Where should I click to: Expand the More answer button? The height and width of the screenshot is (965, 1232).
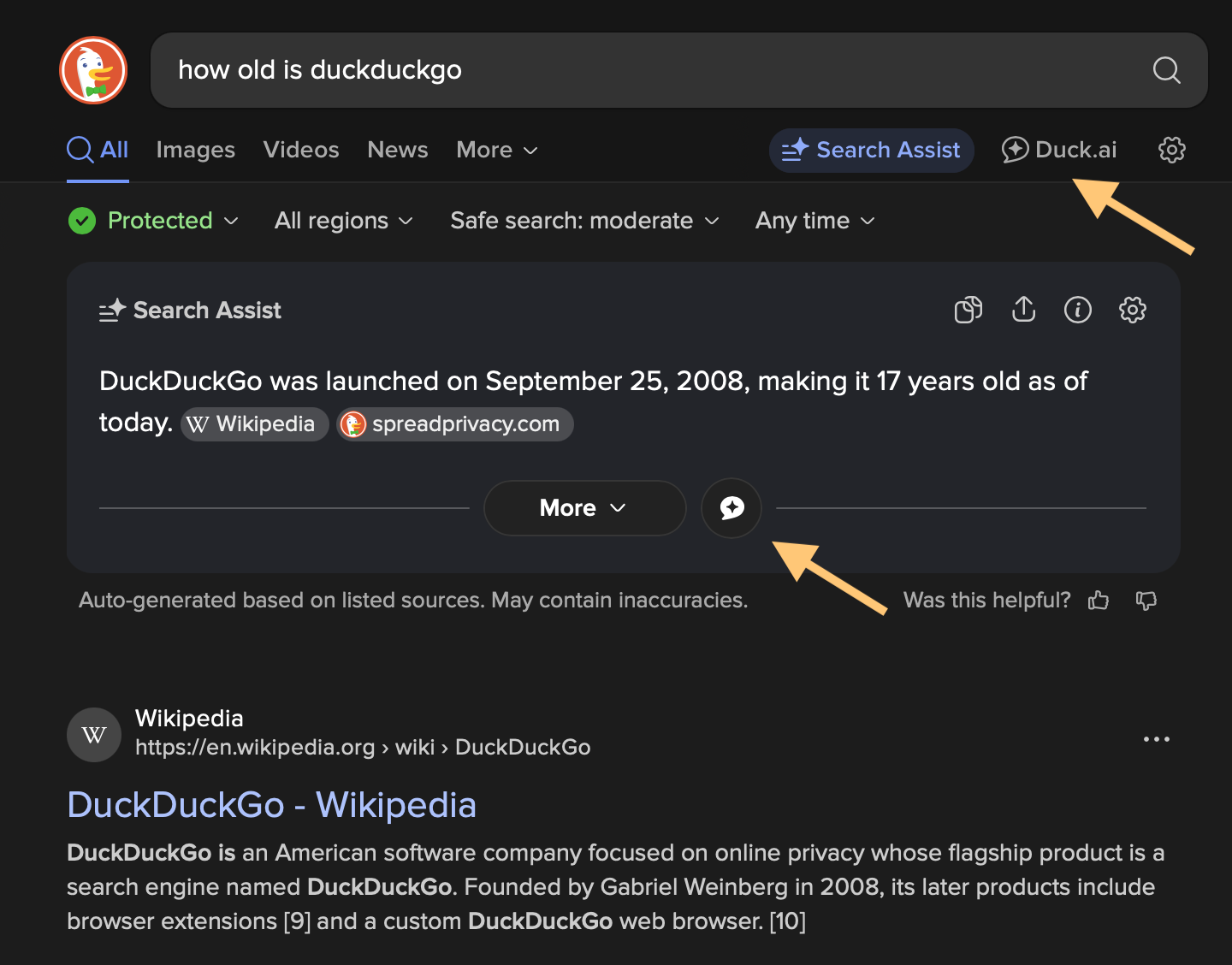pyautogui.click(x=584, y=508)
